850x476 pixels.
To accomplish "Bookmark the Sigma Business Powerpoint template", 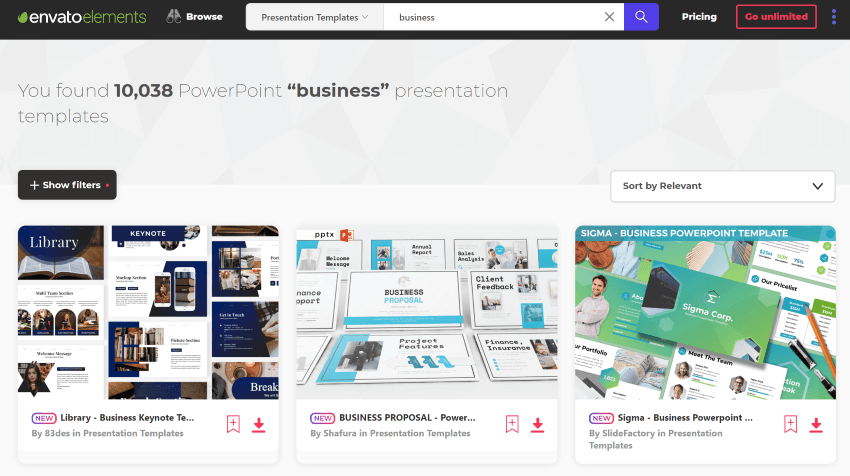I will coord(790,424).
